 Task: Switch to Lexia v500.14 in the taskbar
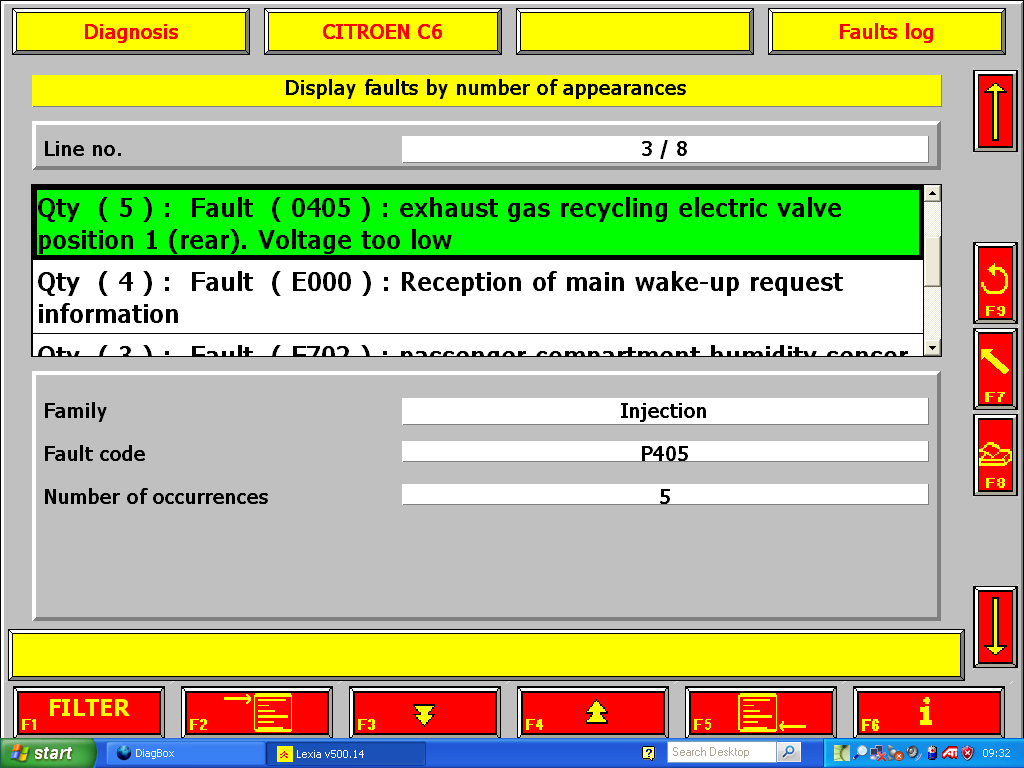(x=346, y=753)
